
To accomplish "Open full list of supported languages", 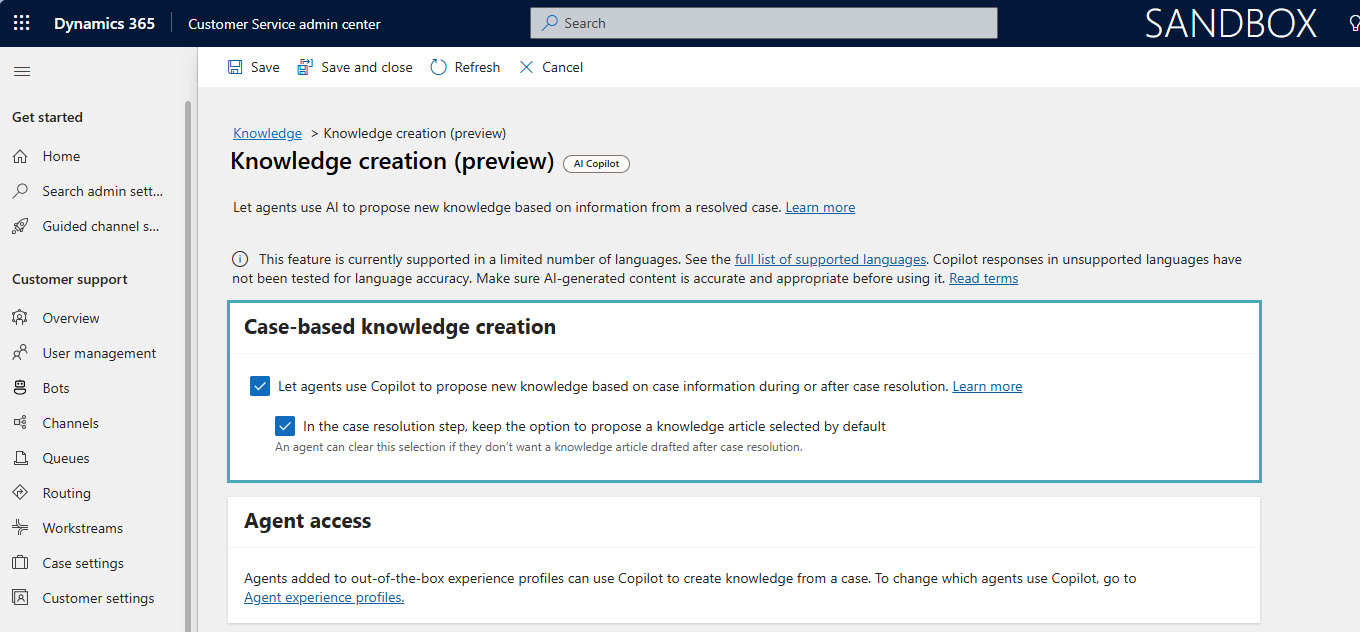I will 830,259.
